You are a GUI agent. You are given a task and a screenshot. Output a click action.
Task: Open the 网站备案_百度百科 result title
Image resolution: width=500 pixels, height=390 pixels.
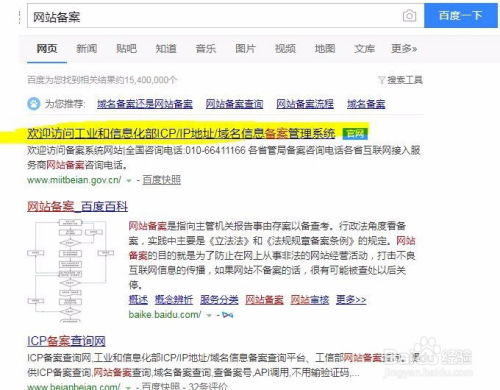pyautogui.click(x=77, y=206)
